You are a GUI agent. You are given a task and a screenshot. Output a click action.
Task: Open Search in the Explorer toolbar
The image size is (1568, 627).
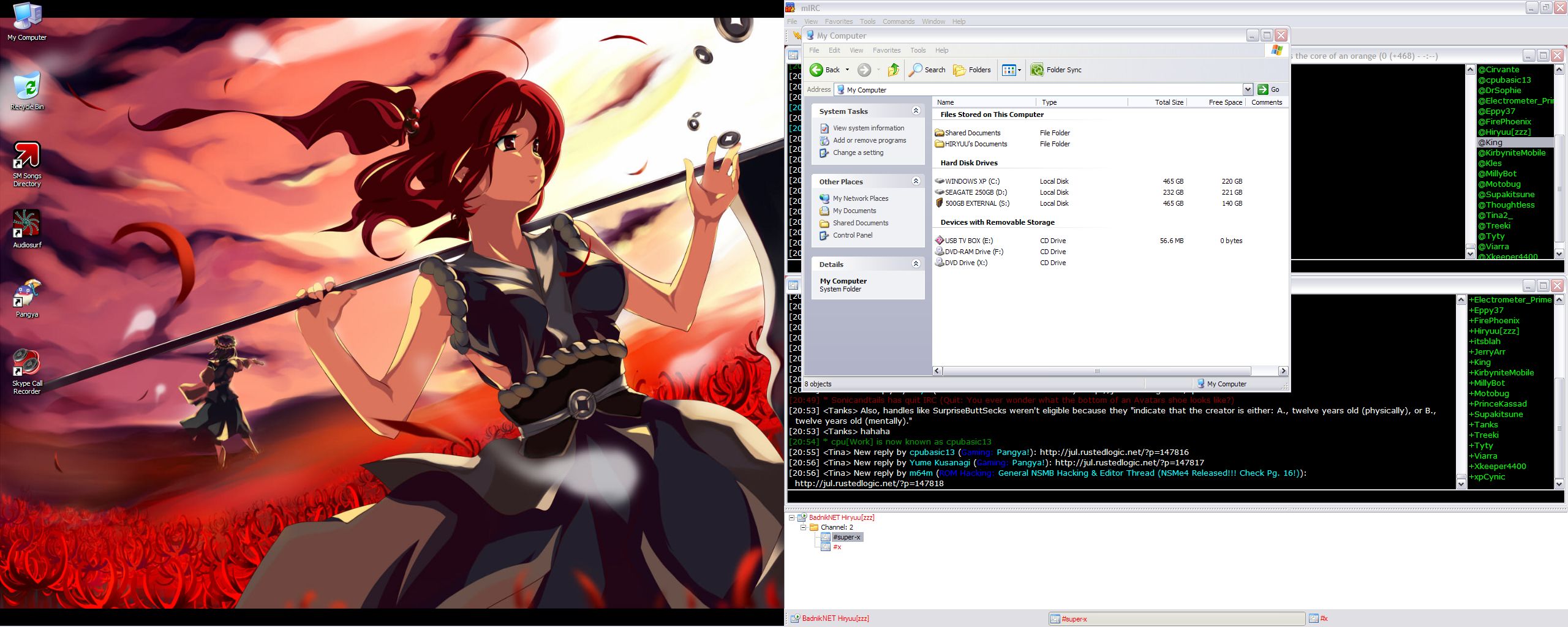pyautogui.click(x=927, y=70)
